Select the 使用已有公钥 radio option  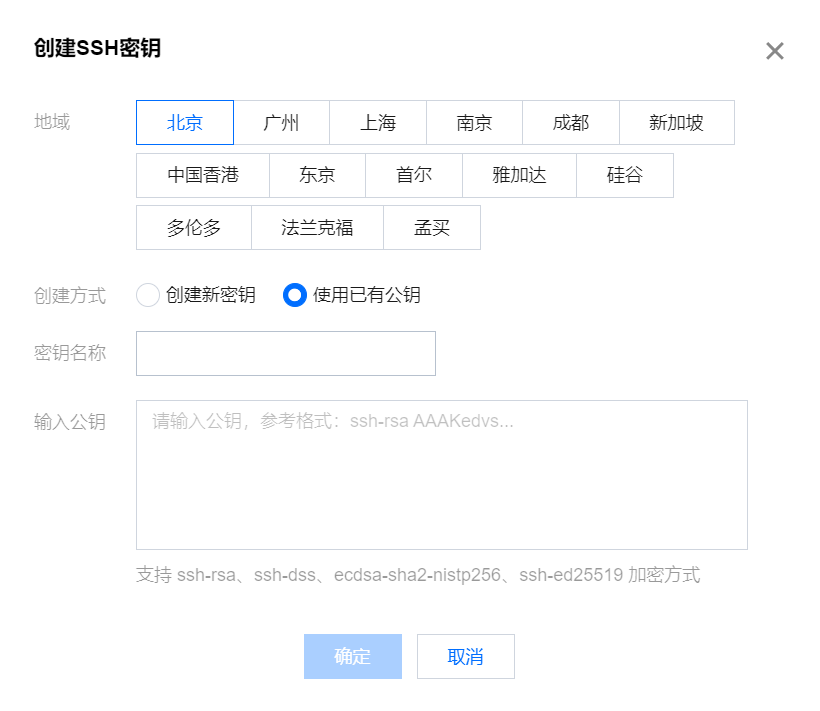click(x=295, y=295)
